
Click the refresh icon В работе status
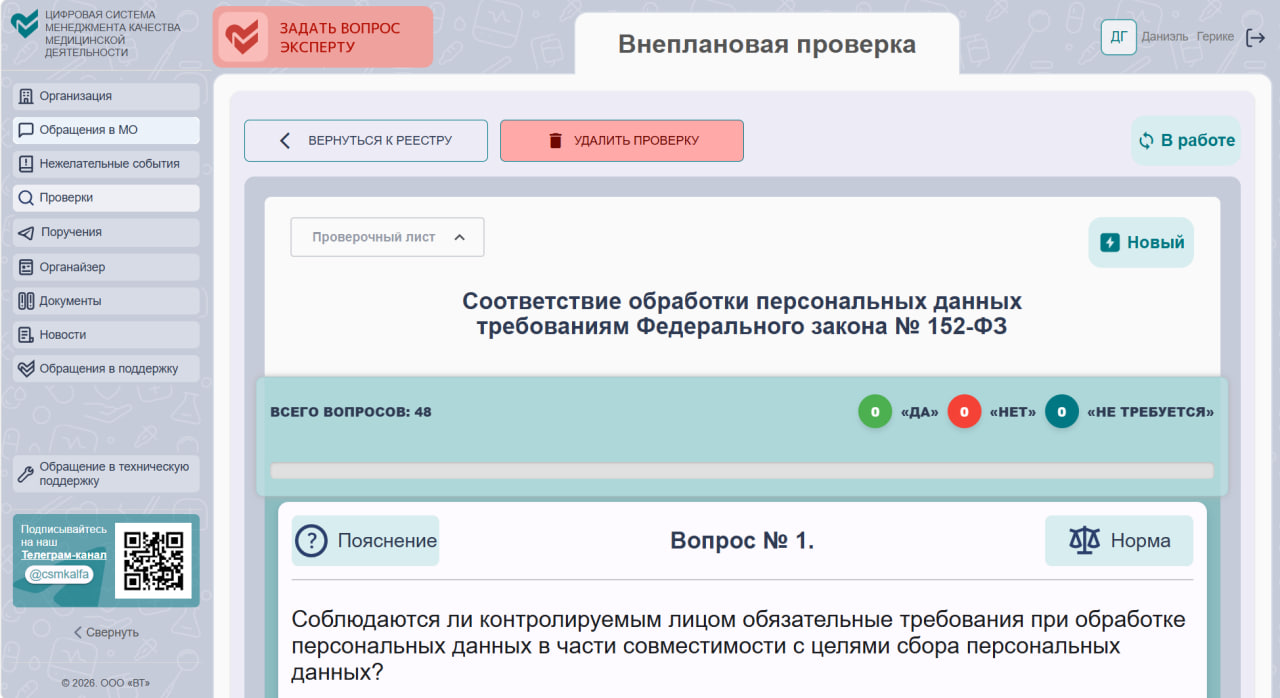[x=1146, y=141]
